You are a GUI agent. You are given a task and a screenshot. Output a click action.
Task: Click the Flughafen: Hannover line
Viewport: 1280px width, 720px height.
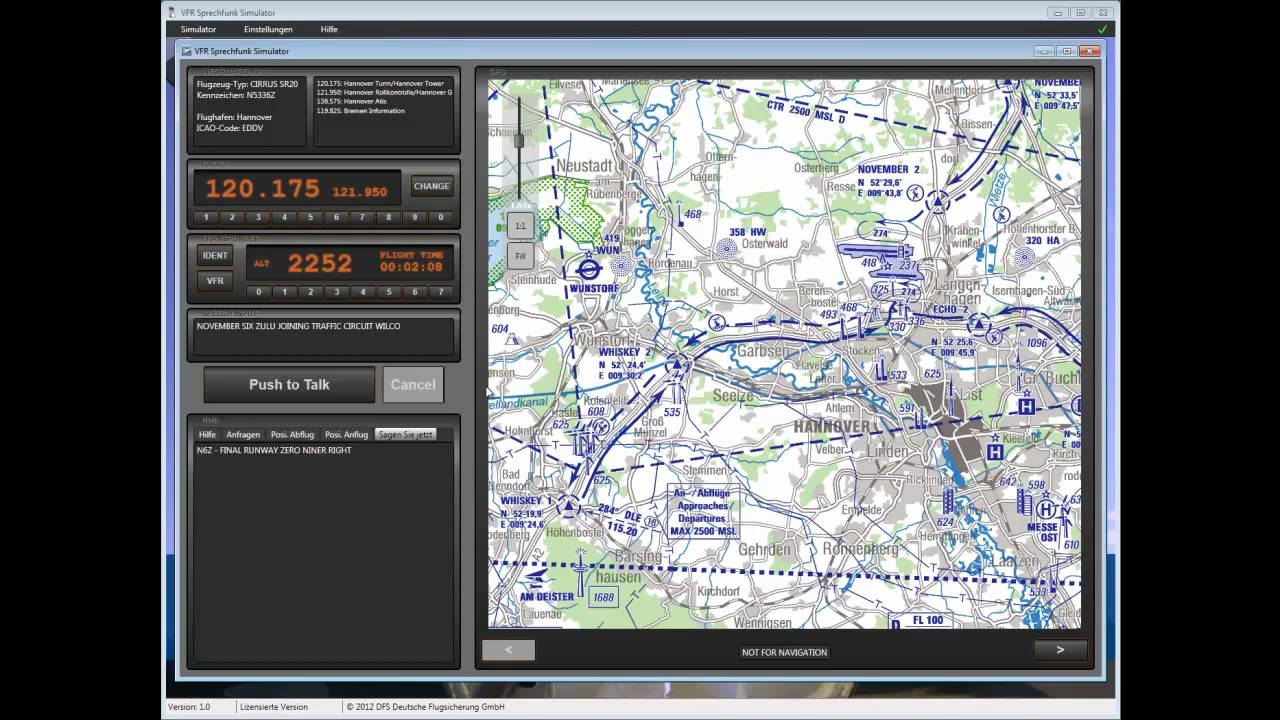234,117
